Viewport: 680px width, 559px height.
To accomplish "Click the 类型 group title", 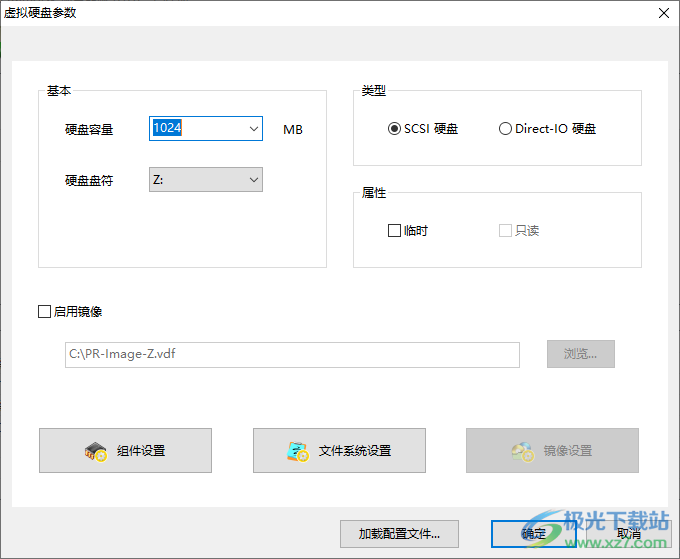I will [x=373, y=91].
